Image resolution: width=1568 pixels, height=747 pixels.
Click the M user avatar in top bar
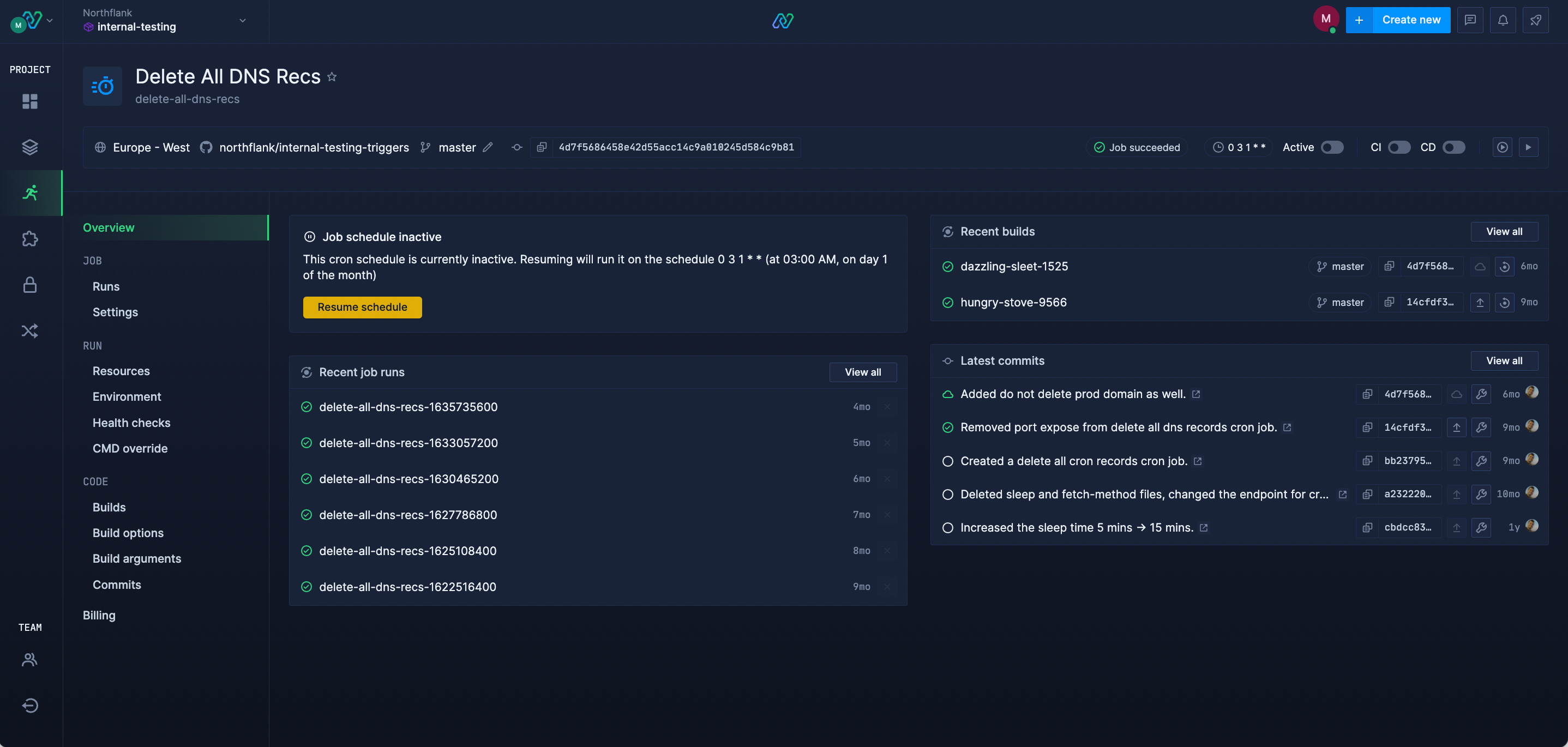1325,20
